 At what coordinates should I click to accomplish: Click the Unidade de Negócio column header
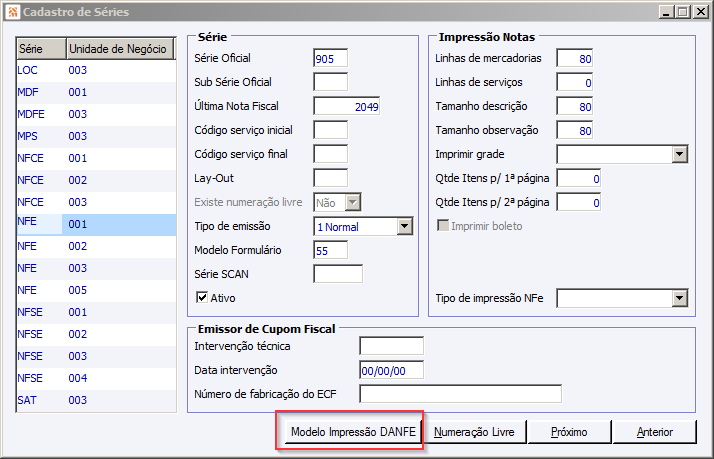120,49
